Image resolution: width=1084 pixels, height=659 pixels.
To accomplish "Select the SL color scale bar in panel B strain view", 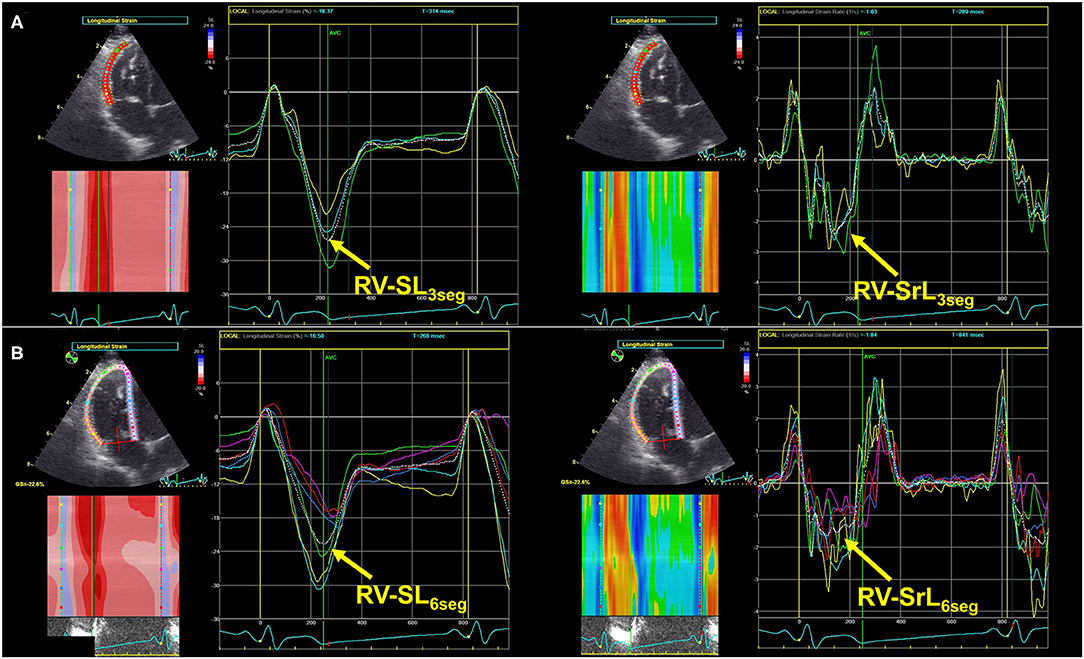I will pos(199,369).
